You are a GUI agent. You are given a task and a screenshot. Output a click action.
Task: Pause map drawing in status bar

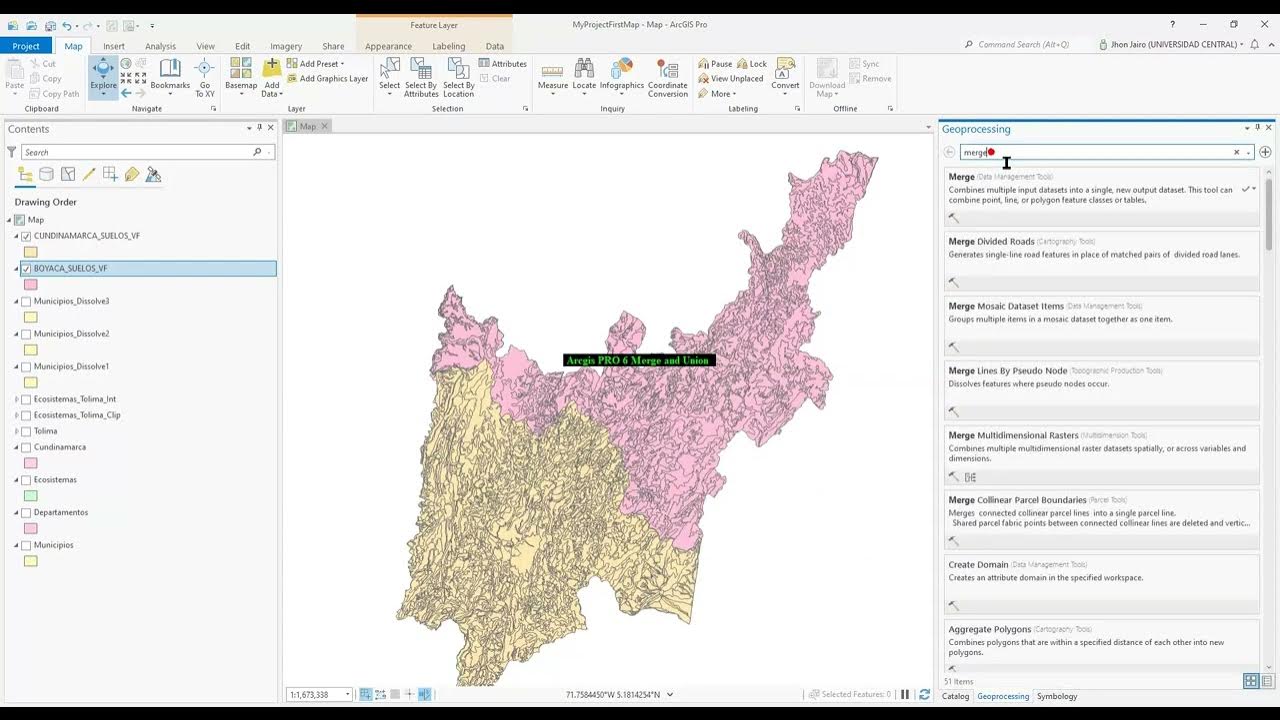(x=905, y=694)
